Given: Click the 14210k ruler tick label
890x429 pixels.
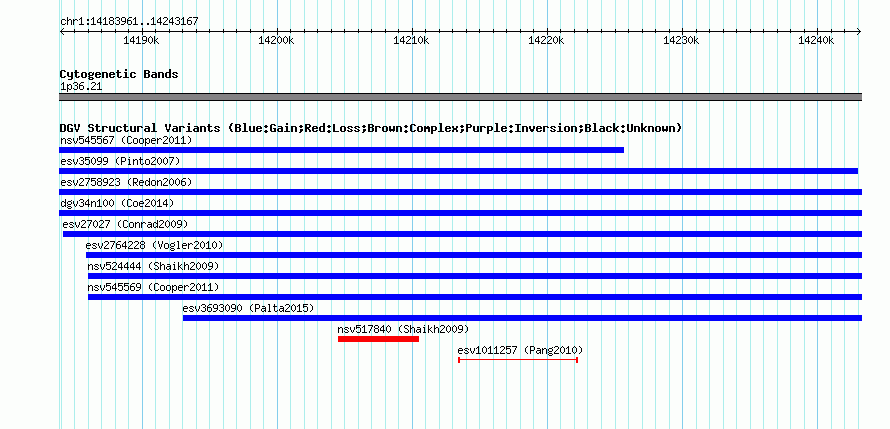Looking at the screenshot, I should (412, 40).
